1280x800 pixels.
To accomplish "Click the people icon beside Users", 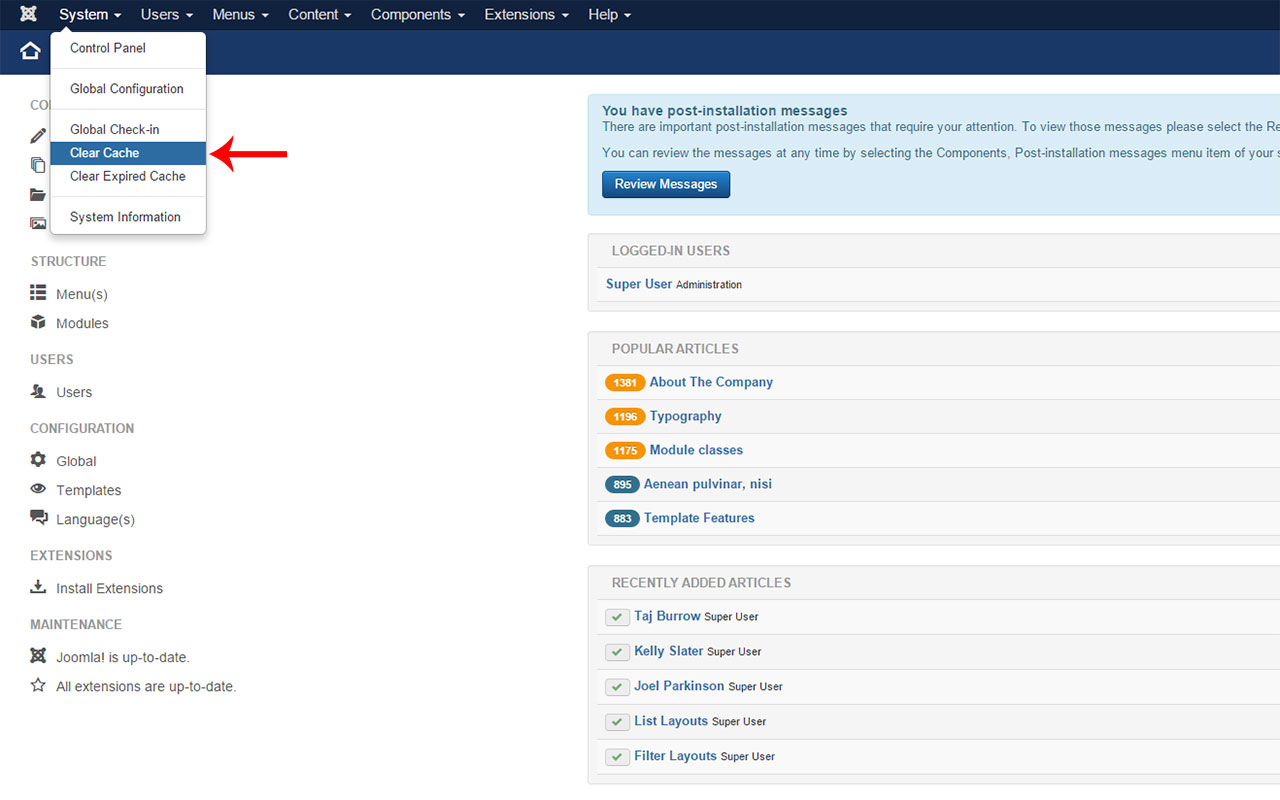I will (x=38, y=391).
